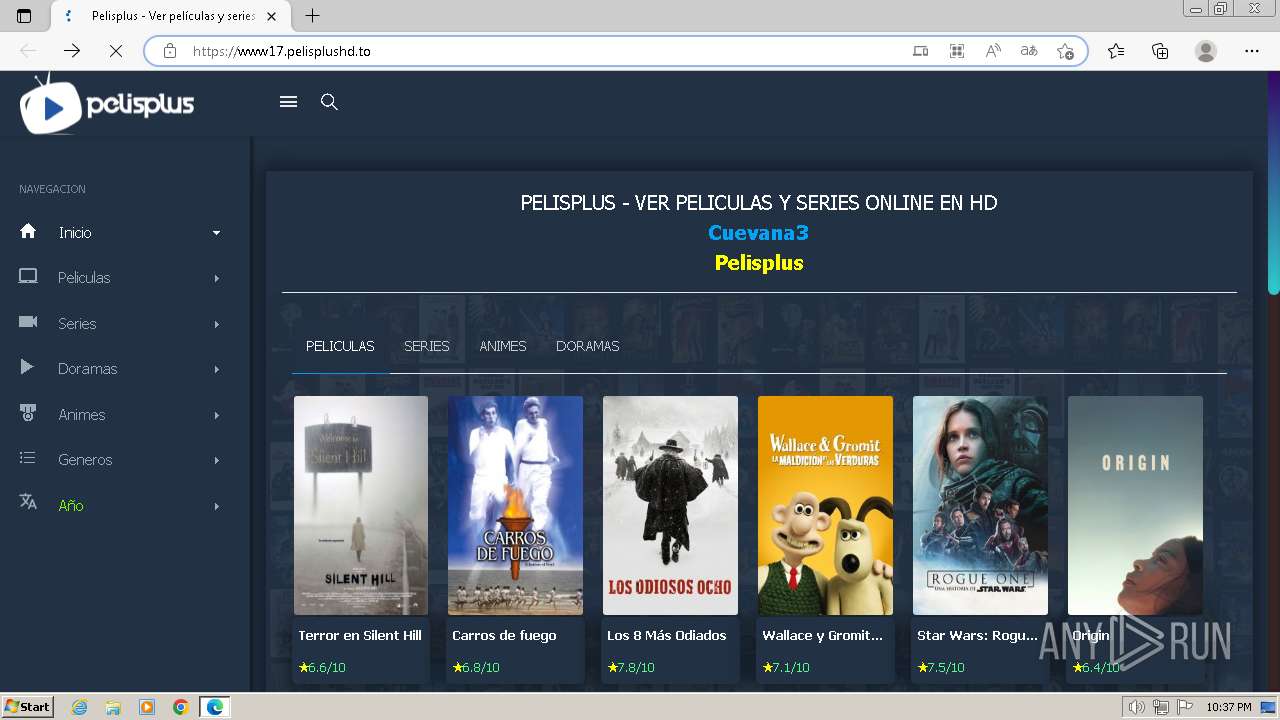Click the Generos list icon
The image size is (1280, 720).
pyautogui.click(x=28, y=458)
